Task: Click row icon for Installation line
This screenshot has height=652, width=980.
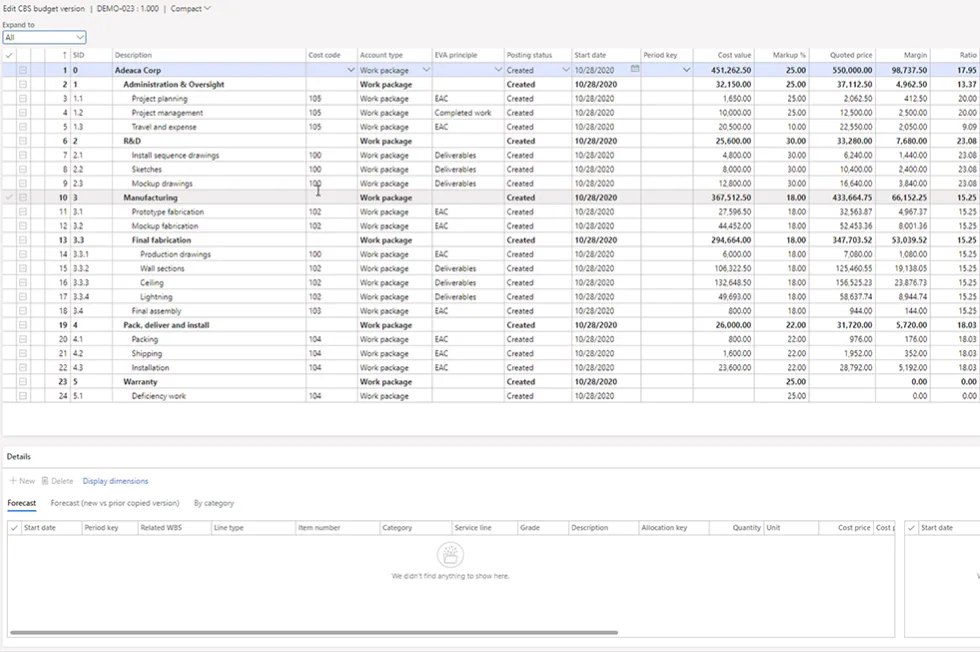Action: [23, 368]
